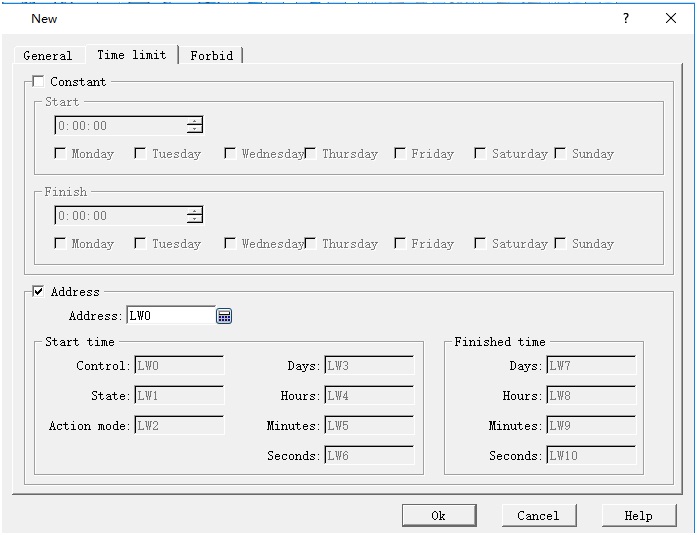Click the Cancel button
The width and height of the screenshot is (697, 535).
(x=538, y=515)
